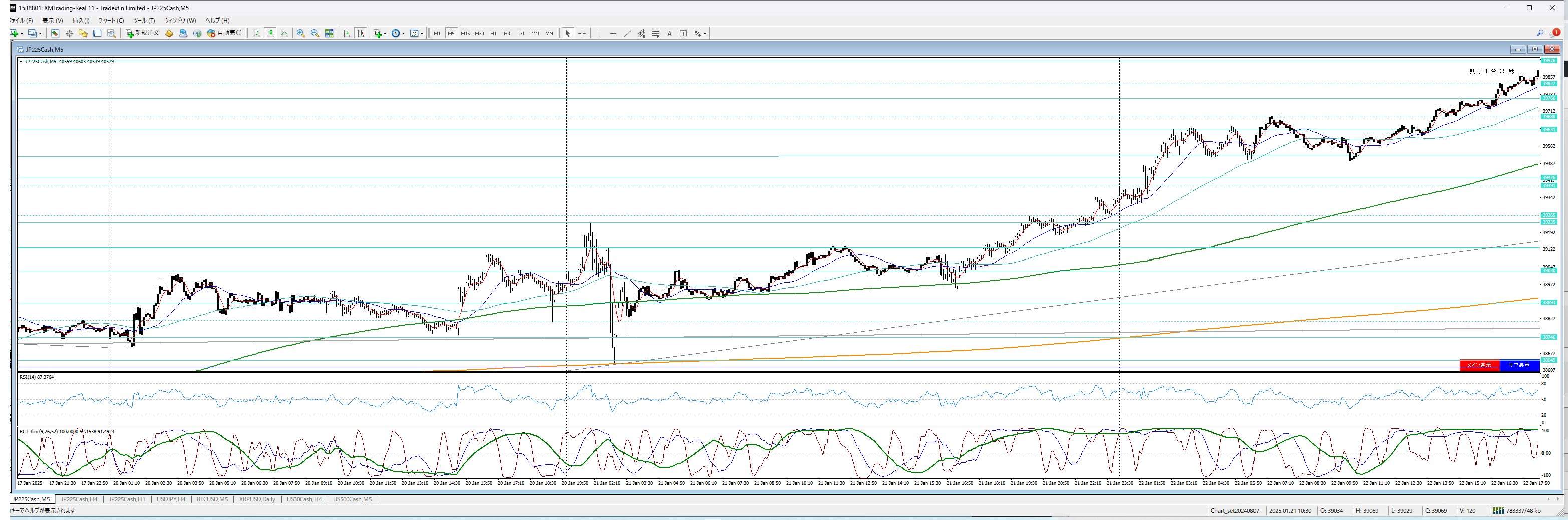This screenshot has width=1568, height=520.
Task: Expand the Periods dropdown arrow
Action: [x=404, y=34]
